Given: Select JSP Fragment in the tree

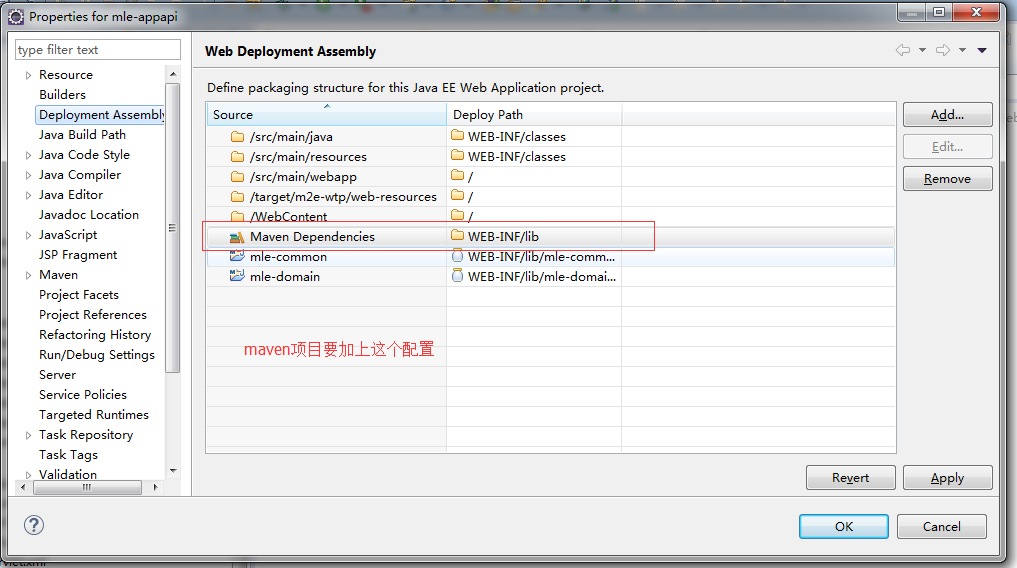Looking at the screenshot, I should coord(78,255).
